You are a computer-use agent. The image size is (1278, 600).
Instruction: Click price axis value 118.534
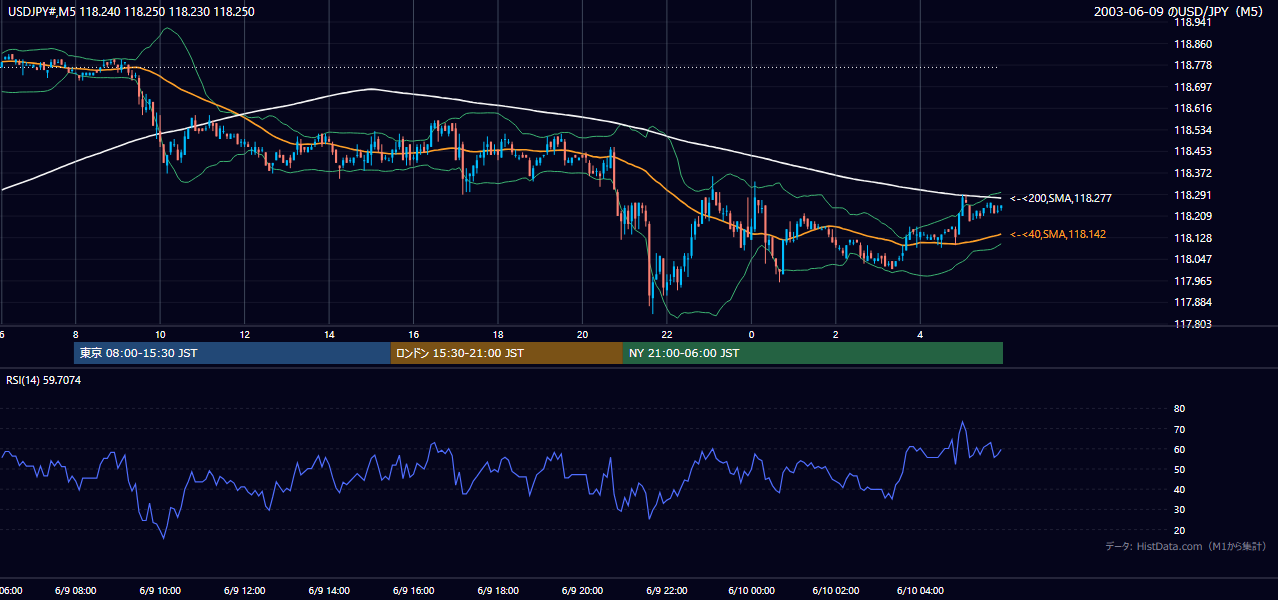(x=1194, y=130)
